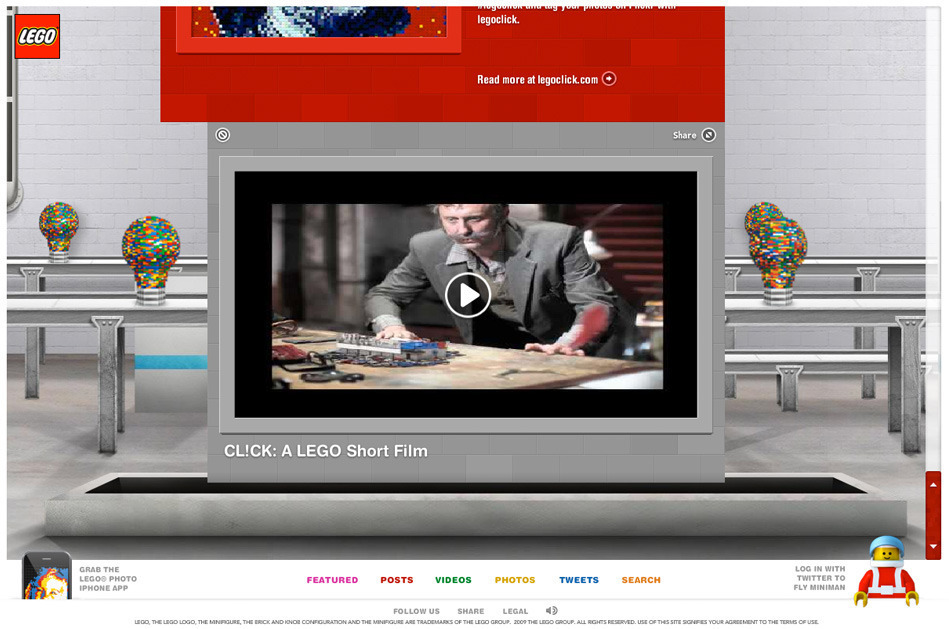
Task: Click the iPhone app image in footer
Action: pos(47,576)
